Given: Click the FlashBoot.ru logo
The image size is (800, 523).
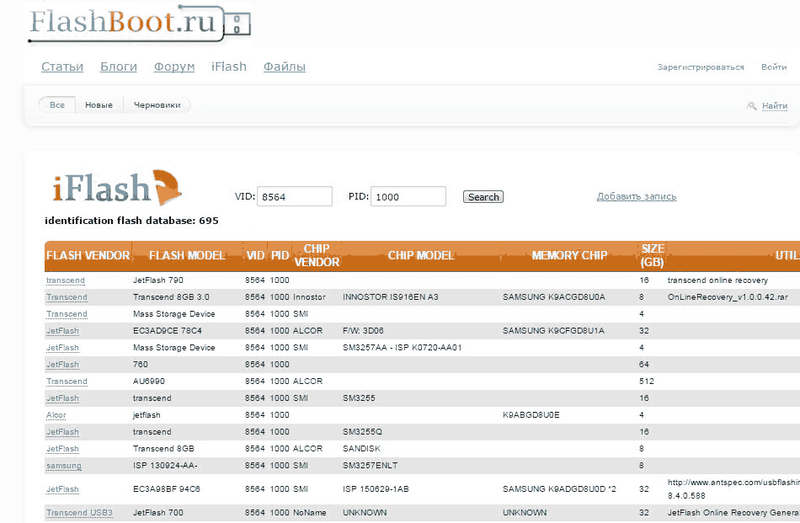Looking at the screenshot, I should (139, 23).
